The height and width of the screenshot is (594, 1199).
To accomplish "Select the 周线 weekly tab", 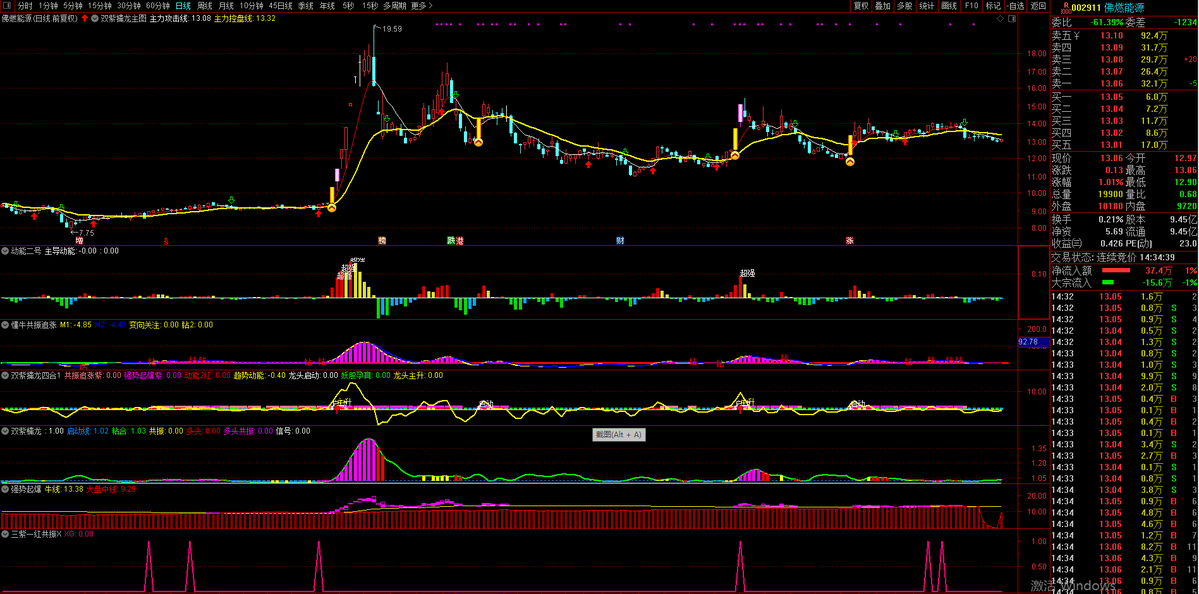I will [205, 5].
